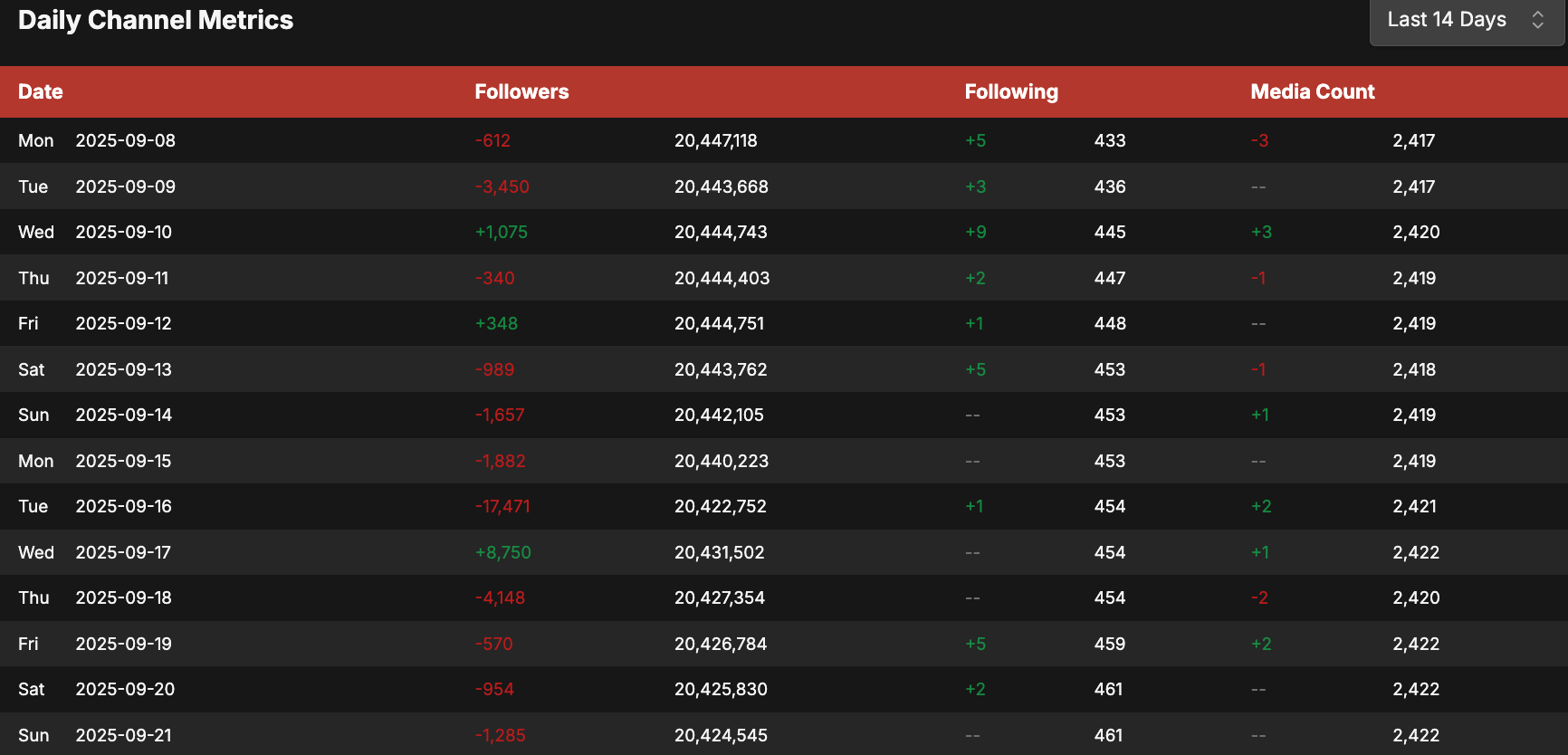This screenshot has height=755, width=1568.
Task: Click the -3,450 follower change
Action: (502, 186)
